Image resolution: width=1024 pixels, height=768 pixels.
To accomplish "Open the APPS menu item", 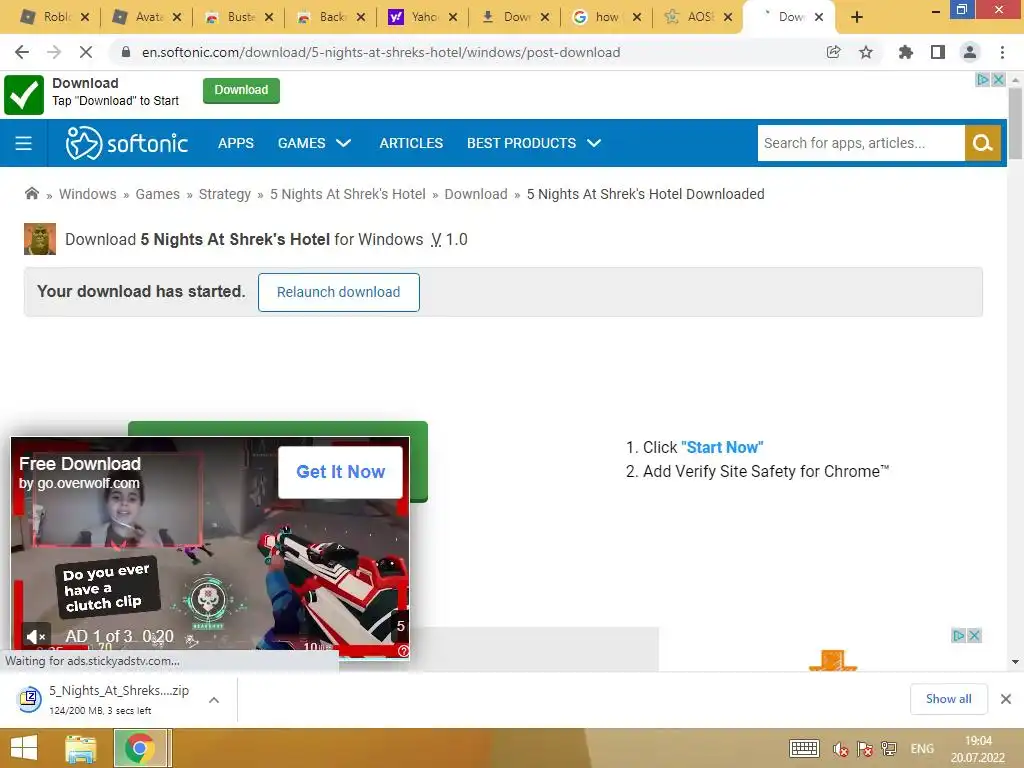I will coord(236,143).
